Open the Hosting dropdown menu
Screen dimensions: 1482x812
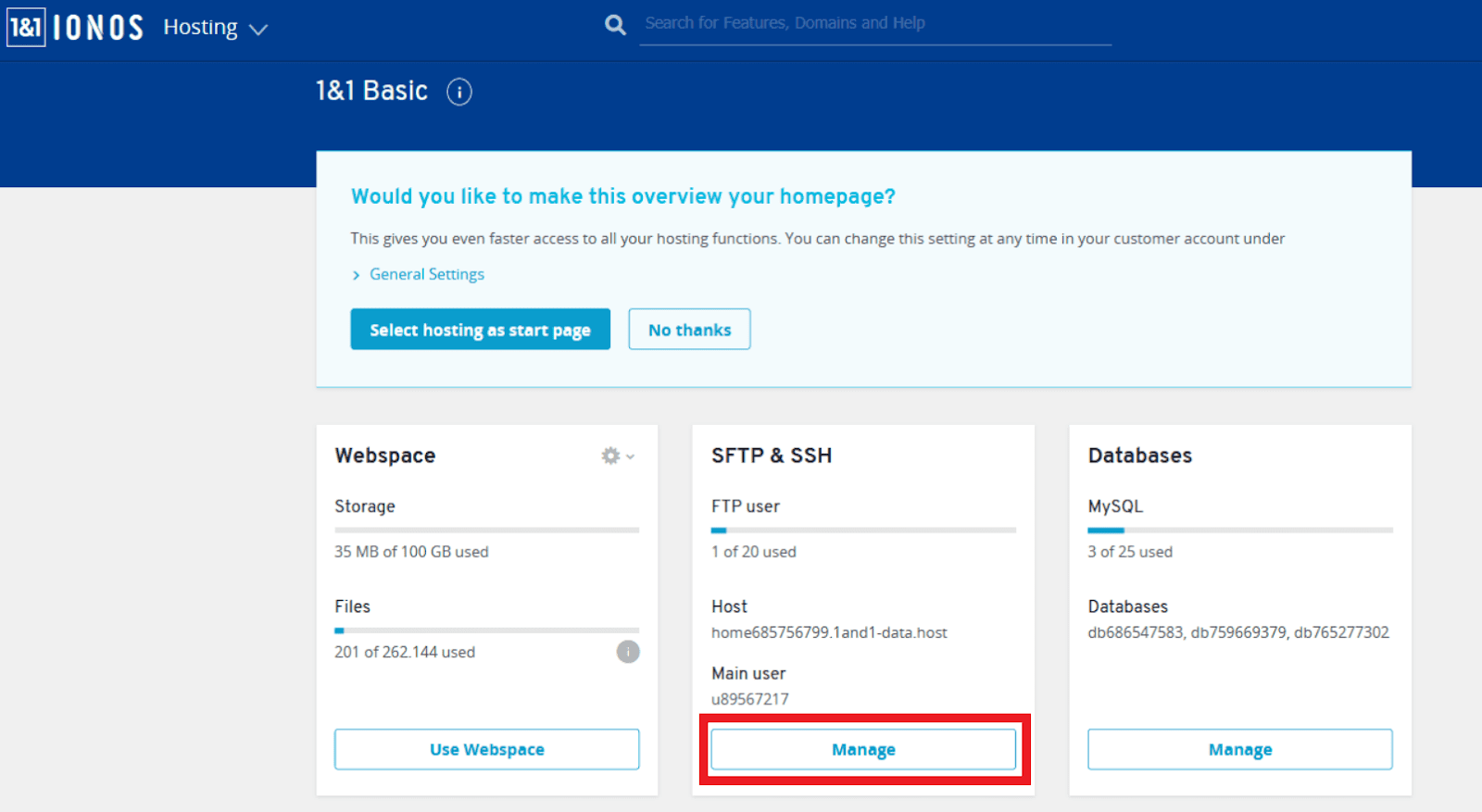point(216,28)
